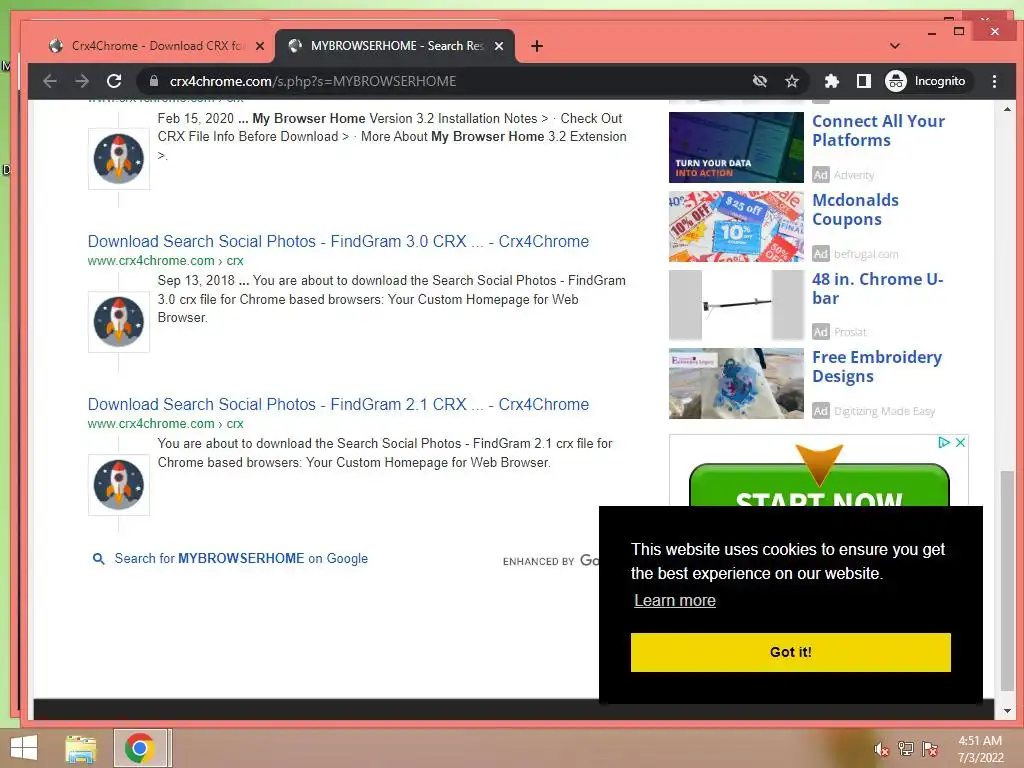The image size is (1024, 768).
Task: Click the Chrome taskbar icon
Action: coord(140,748)
